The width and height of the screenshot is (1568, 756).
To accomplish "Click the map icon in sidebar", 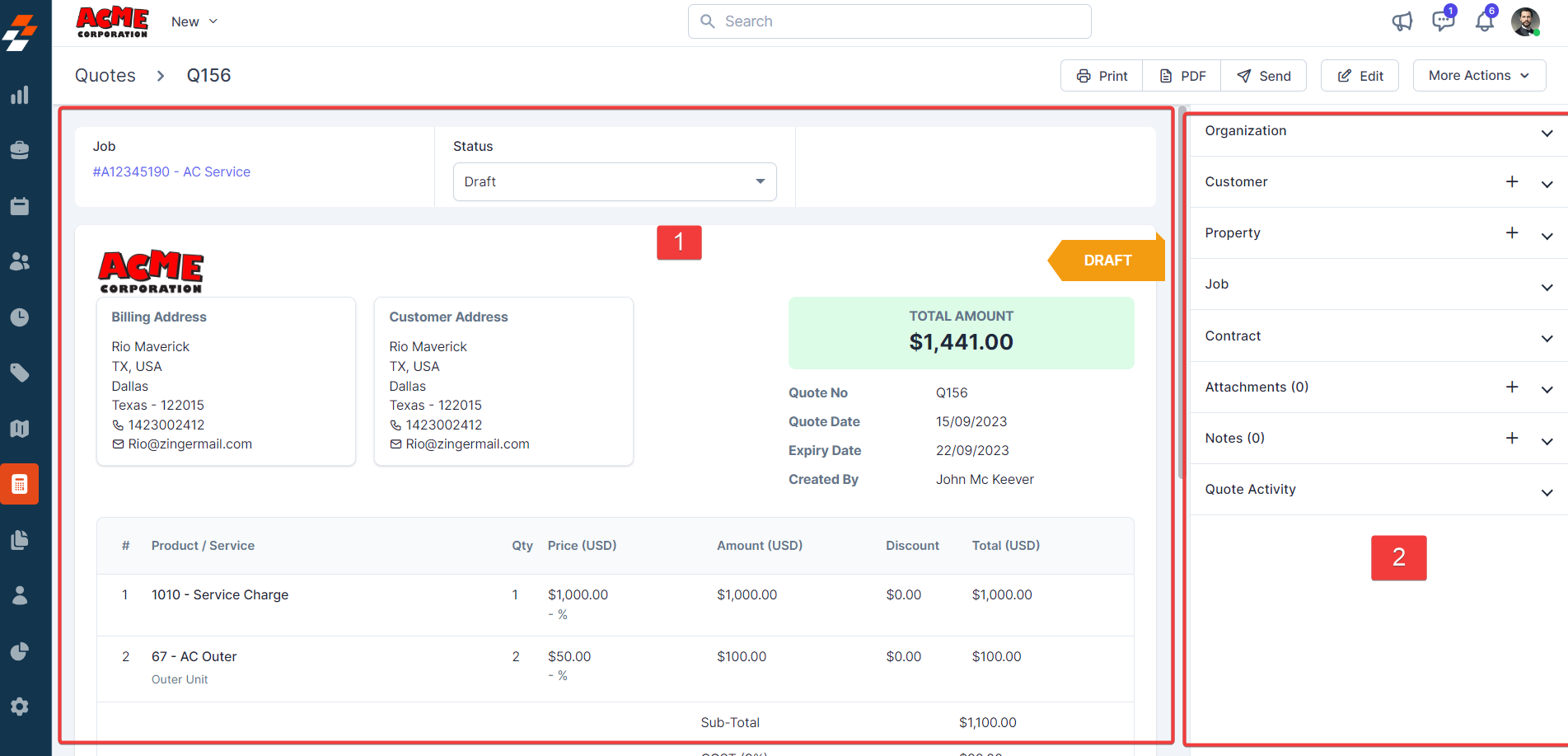I will coord(20,428).
